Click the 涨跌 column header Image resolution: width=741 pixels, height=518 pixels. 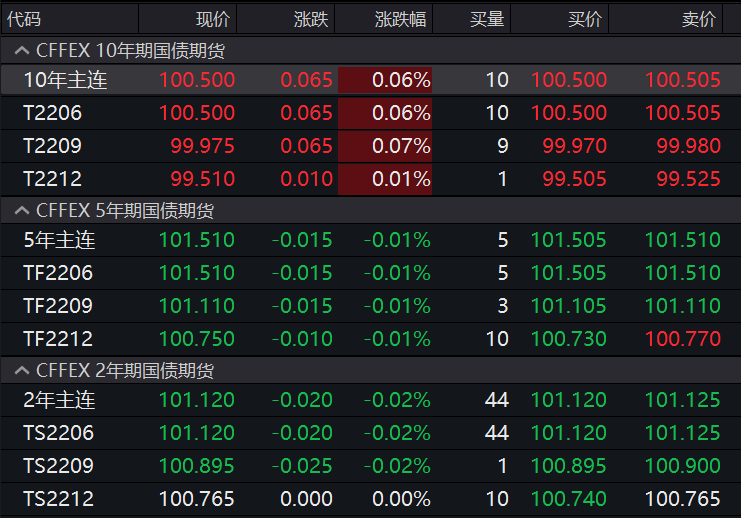tap(311, 19)
